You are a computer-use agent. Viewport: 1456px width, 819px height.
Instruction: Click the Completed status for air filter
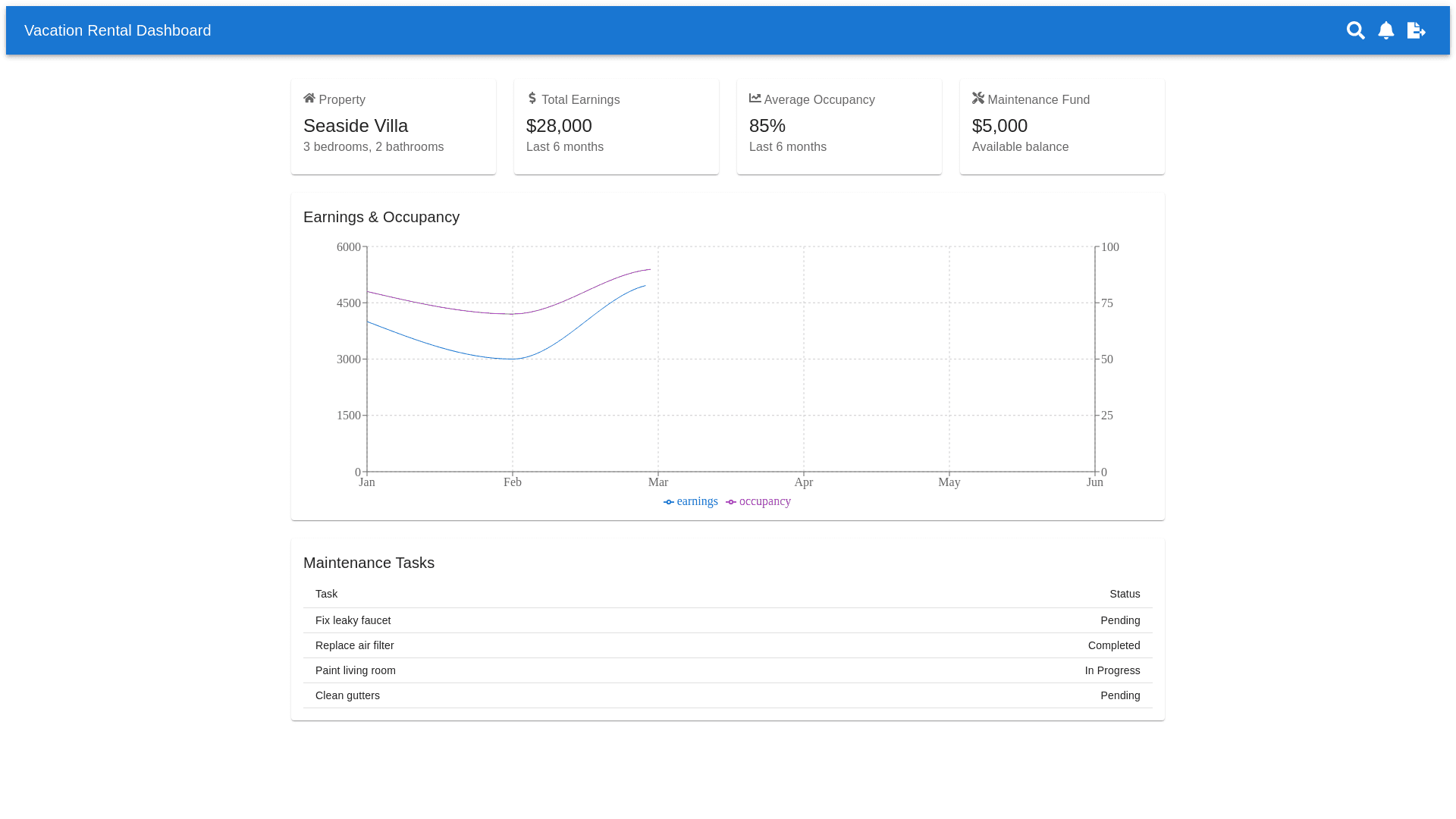[x=1113, y=645]
